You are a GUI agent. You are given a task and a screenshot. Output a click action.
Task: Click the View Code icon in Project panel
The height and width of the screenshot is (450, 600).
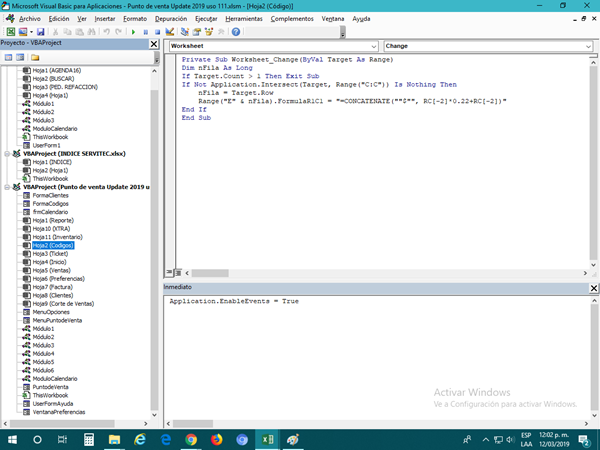pos(8,58)
